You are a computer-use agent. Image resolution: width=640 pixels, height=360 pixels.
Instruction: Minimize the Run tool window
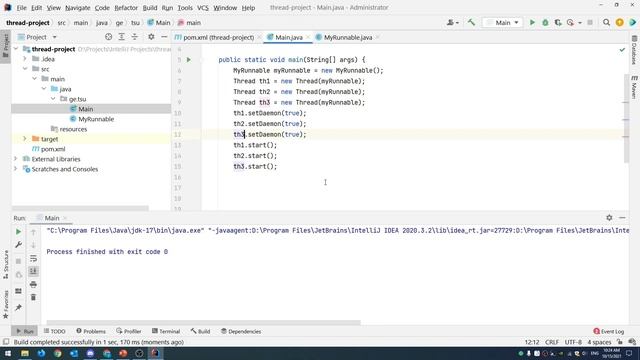[622, 218]
